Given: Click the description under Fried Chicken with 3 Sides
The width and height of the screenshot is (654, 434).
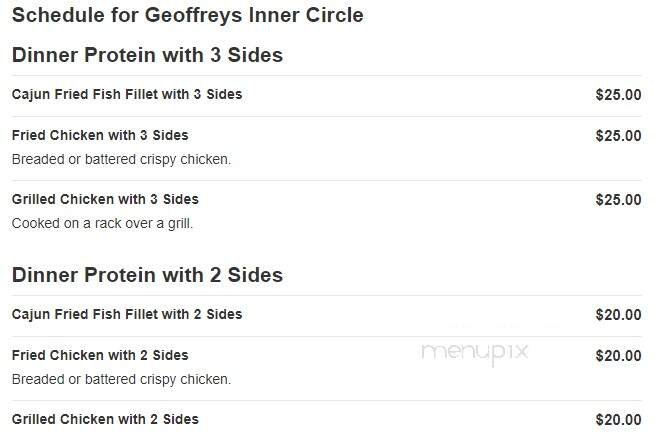Looking at the screenshot, I should 121,159.
